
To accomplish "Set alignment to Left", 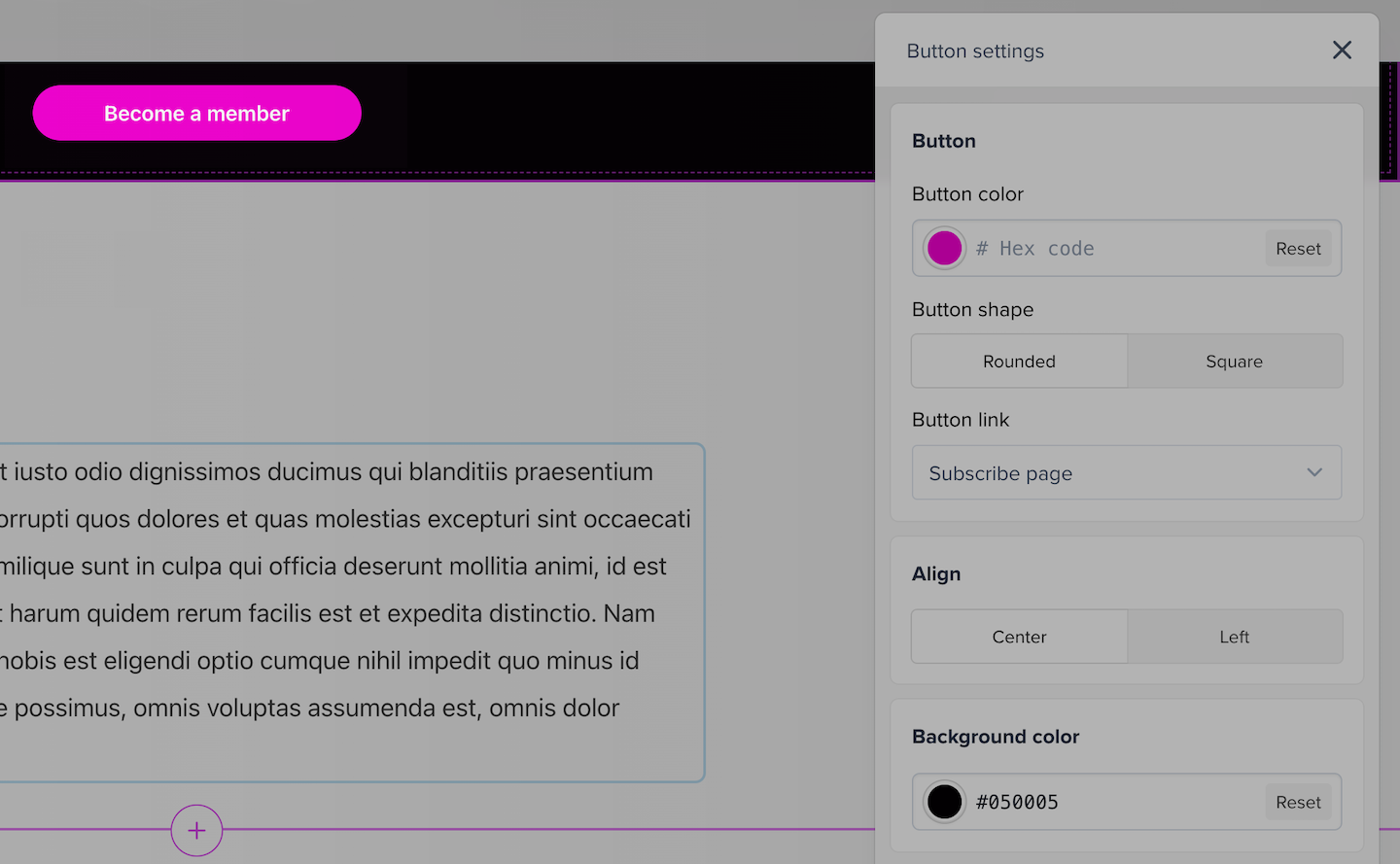I will (x=1234, y=638).
